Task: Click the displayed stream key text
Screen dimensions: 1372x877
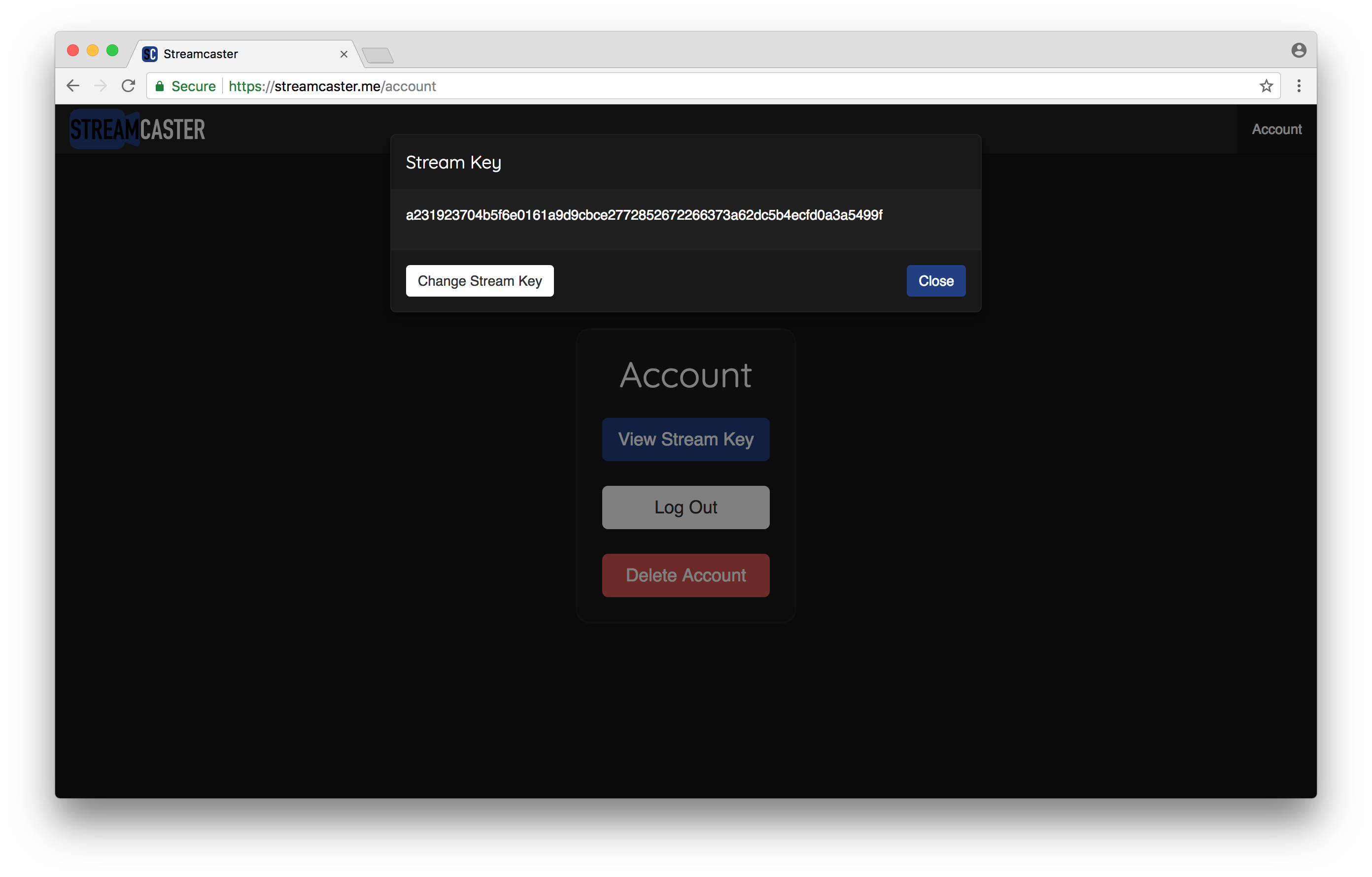Action: (x=644, y=215)
